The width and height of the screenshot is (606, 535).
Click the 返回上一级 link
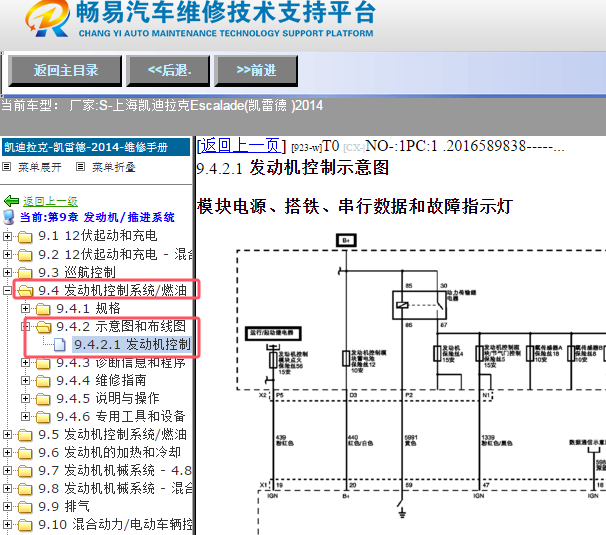pos(50,201)
